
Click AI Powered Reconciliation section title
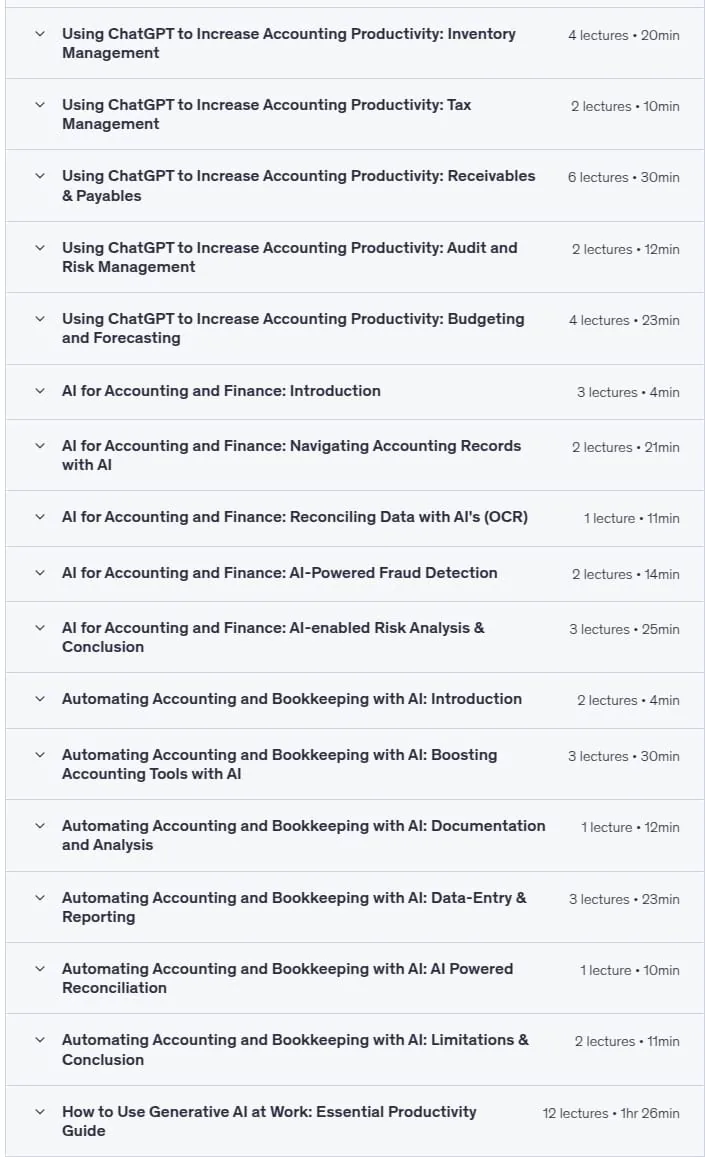tap(287, 978)
